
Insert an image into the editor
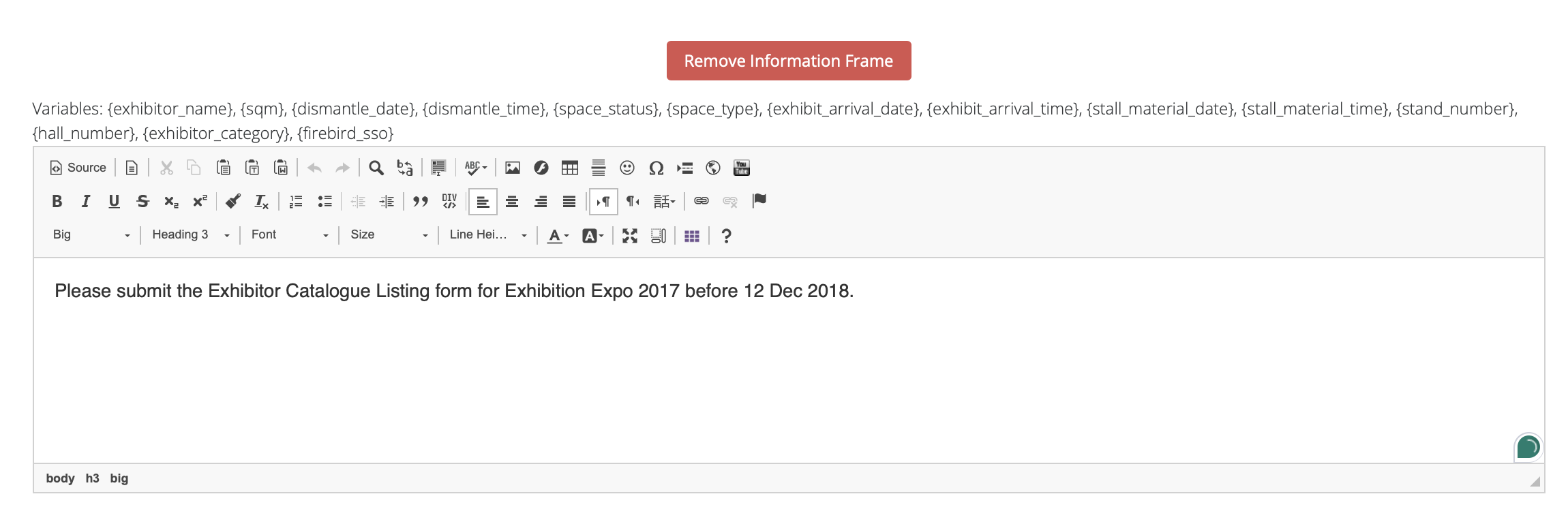[x=512, y=168]
